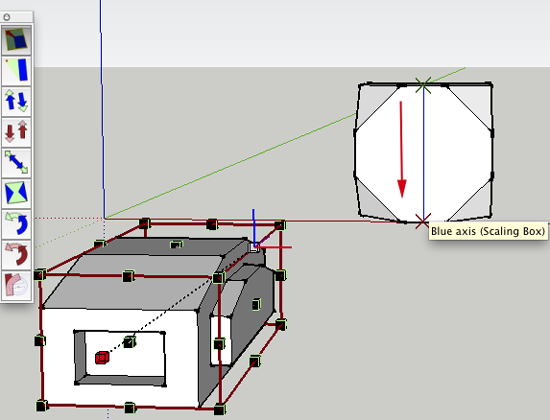Click the red downward arrow in the octagon

[402, 149]
